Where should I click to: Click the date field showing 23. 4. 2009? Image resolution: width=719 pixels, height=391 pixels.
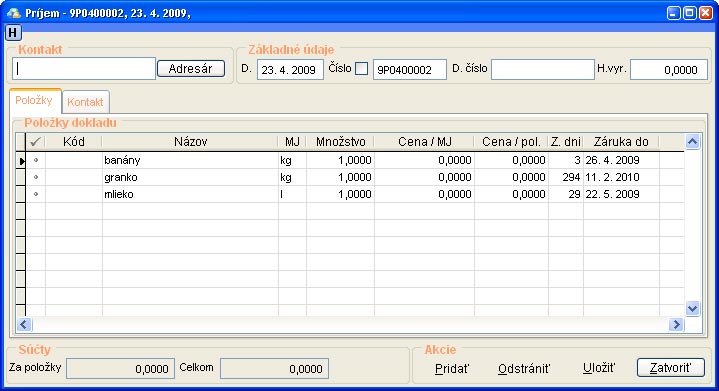(290, 70)
